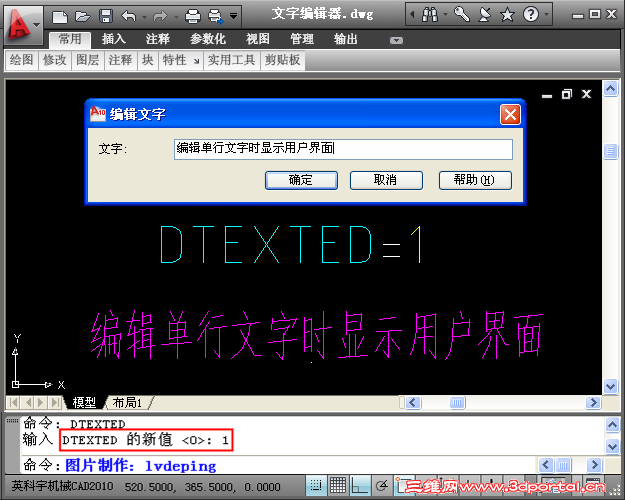
Task: Click the Undo arrow icon
Action: point(128,16)
